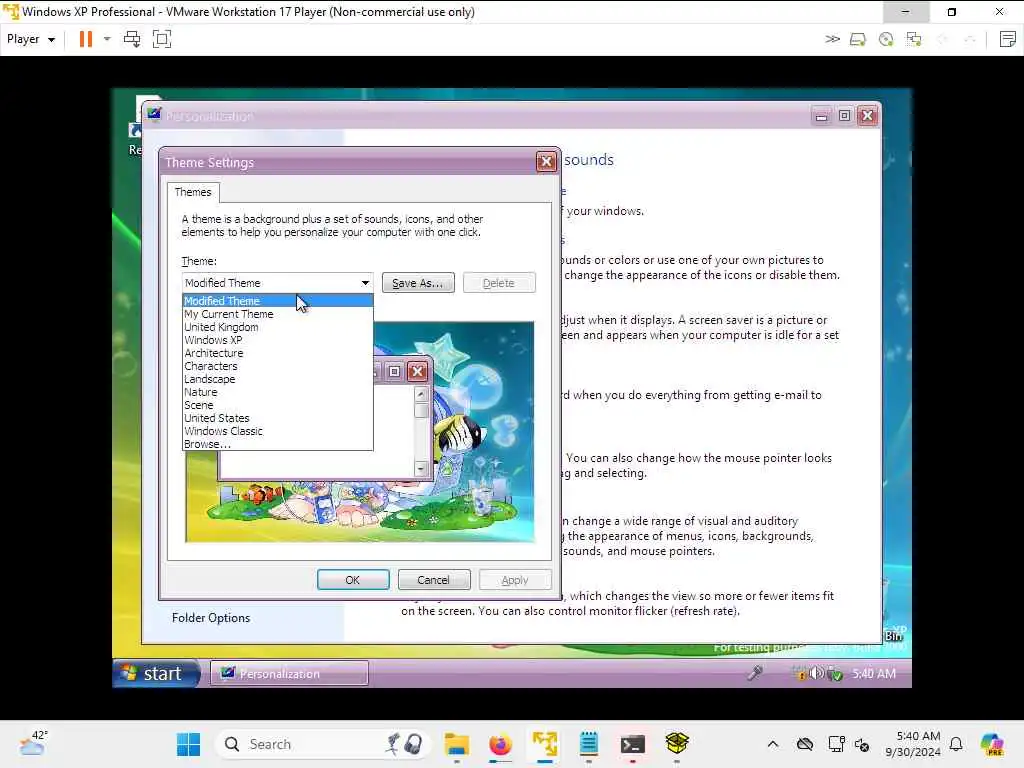The height and width of the screenshot is (768, 1024).
Task: Select the Themes tab
Action: tap(193, 192)
